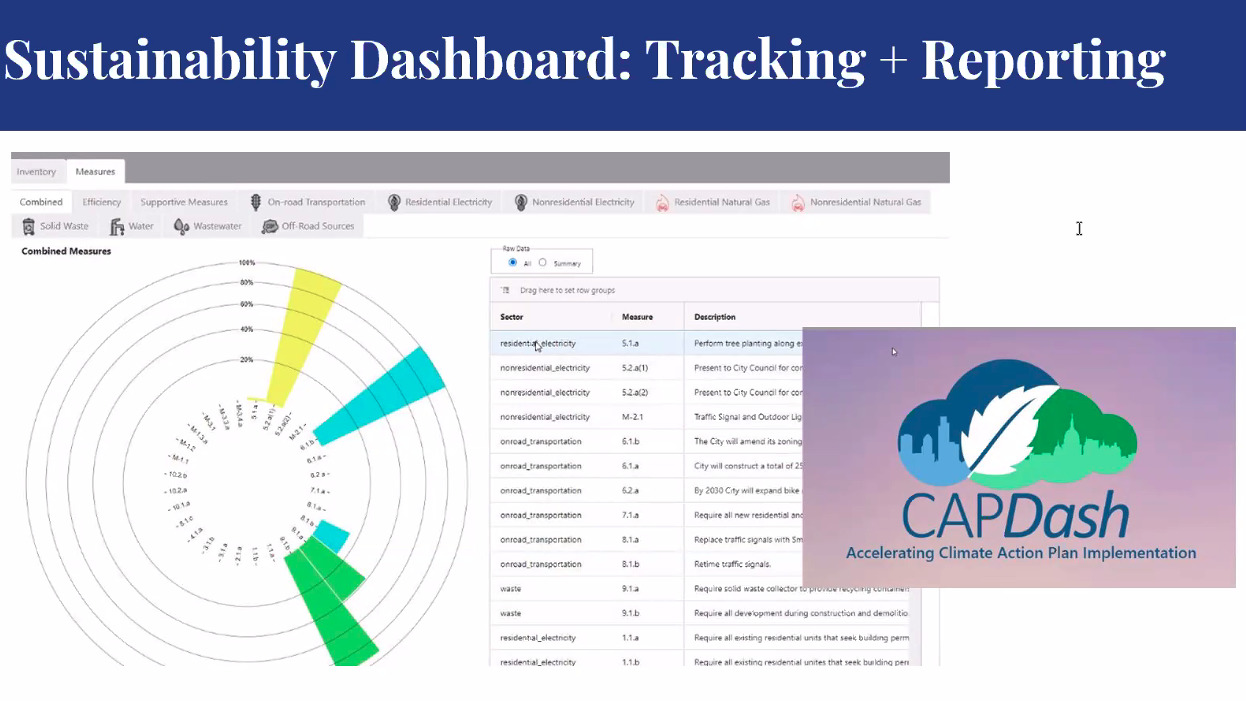Image resolution: width=1246 pixels, height=701 pixels.
Task: Select the Supportive Measures sub-tab
Action: click(184, 202)
